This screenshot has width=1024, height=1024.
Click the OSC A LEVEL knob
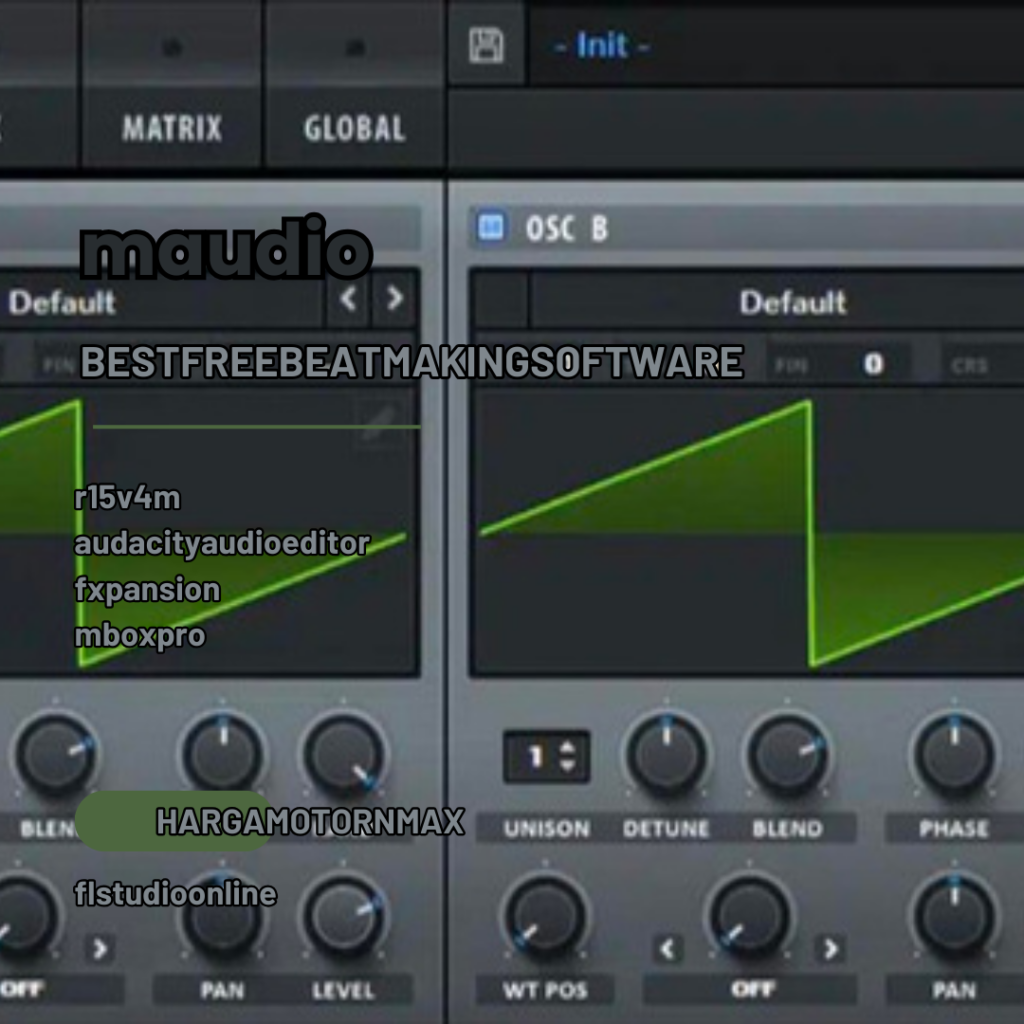[x=344, y=917]
